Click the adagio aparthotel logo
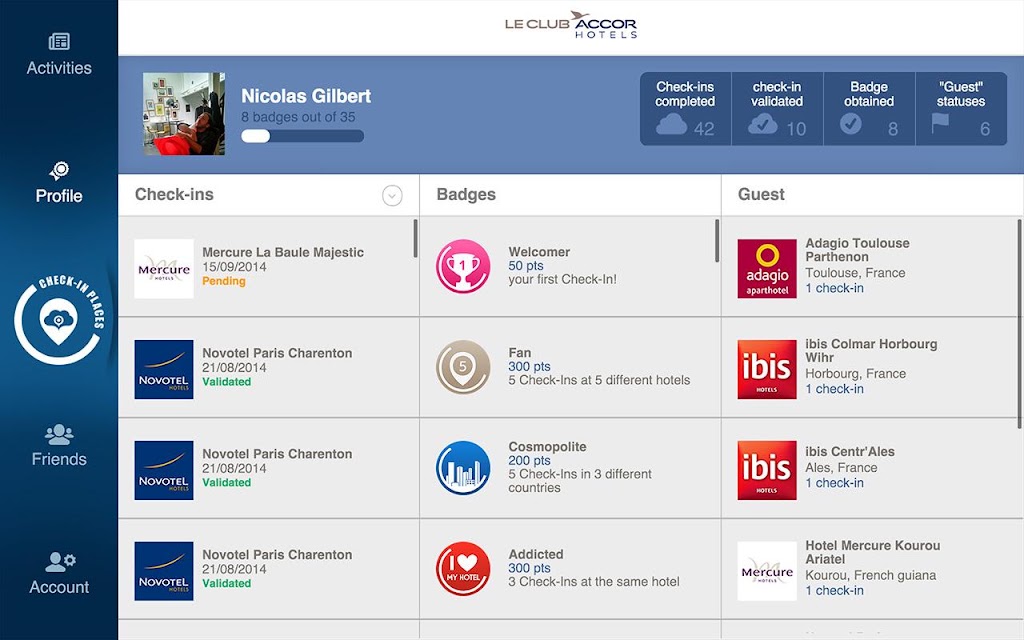 coord(767,268)
